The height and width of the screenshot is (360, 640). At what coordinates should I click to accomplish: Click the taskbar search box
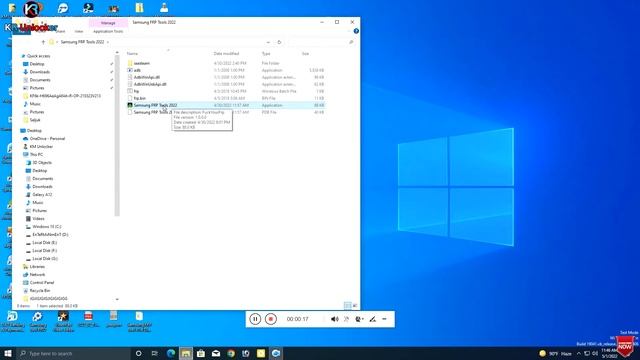[x=73, y=353]
